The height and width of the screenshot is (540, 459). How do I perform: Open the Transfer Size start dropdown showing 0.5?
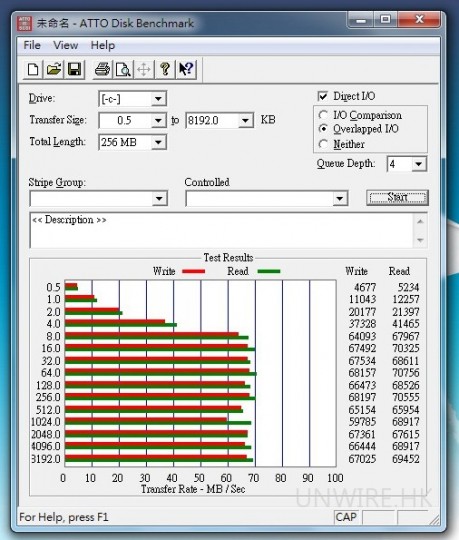click(158, 121)
